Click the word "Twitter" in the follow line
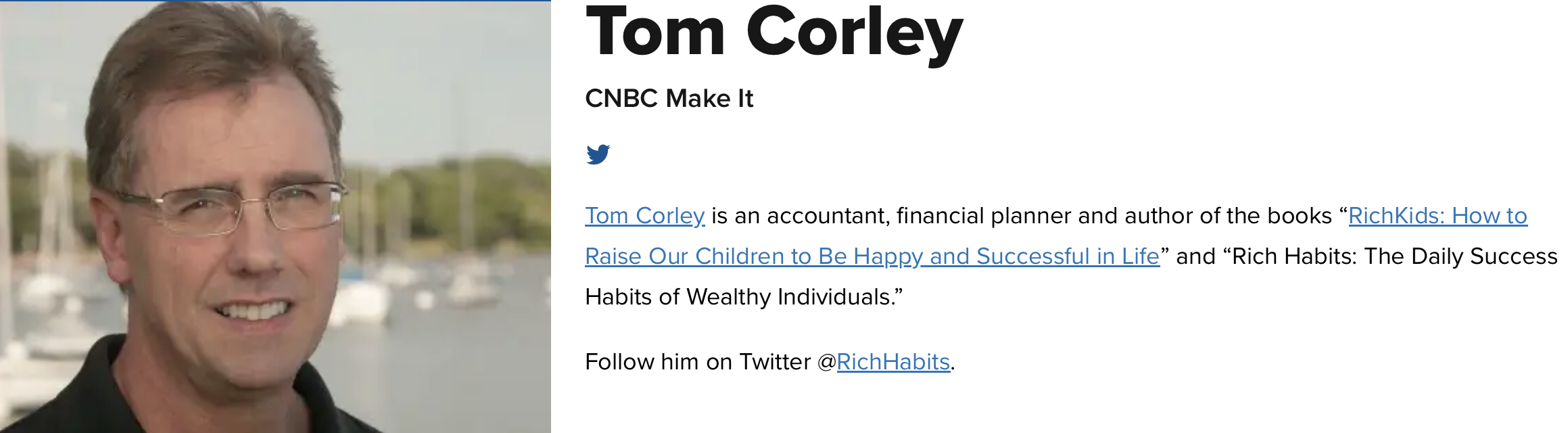The image size is (1568, 433). 775,362
